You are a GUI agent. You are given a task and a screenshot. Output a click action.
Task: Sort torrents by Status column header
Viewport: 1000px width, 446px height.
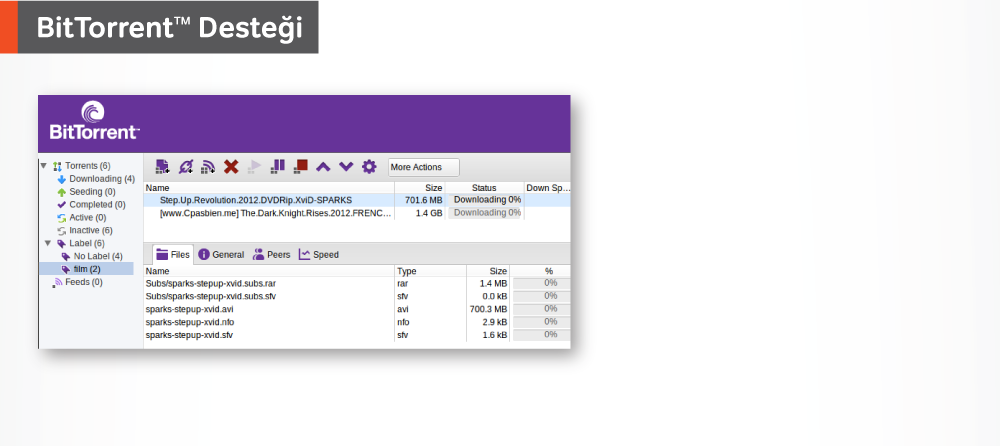[485, 188]
